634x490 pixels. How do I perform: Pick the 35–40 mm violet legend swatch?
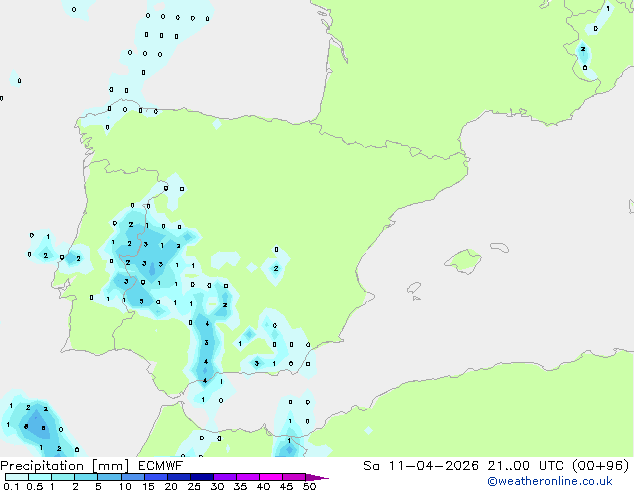pyautogui.click(x=248, y=477)
